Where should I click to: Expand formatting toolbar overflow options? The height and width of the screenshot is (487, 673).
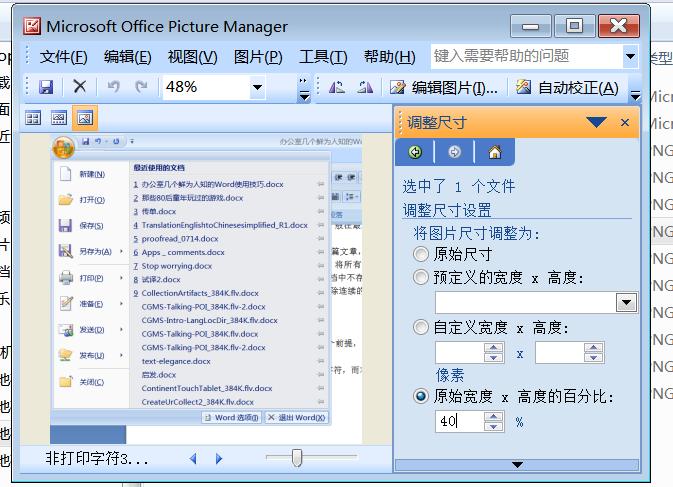[x=635, y=90]
